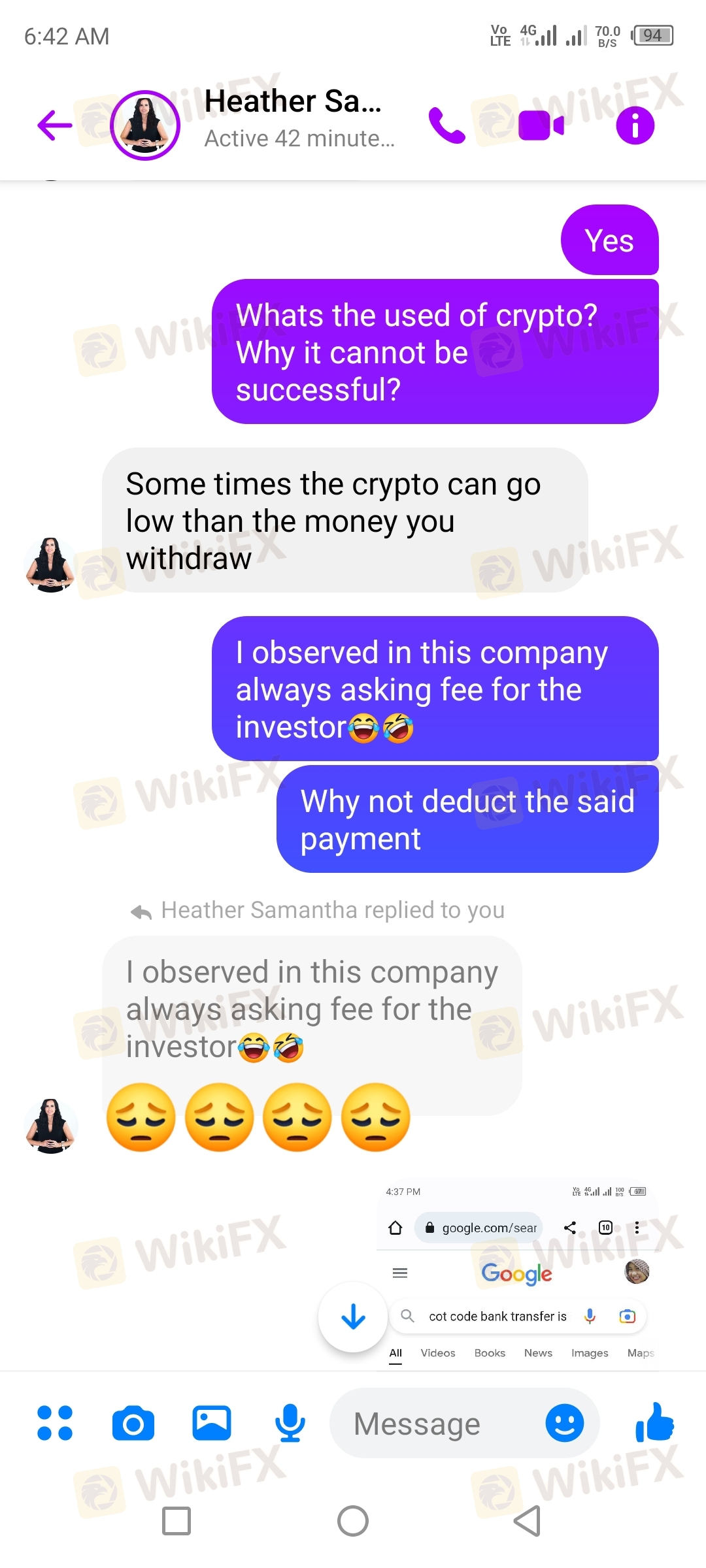Start a video call with Heather
This screenshot has height=1568, width=706.
coord(541,125)
